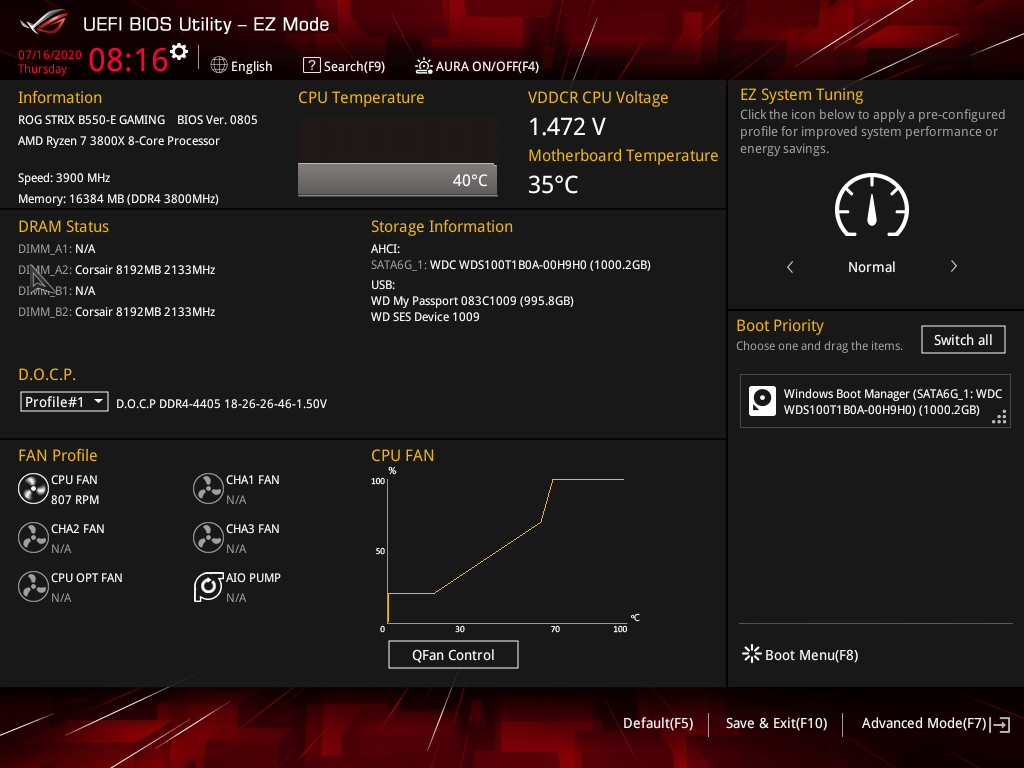The width and height of the screenshot is (1024, 768).
Task: Switch to Advanced Mode(F7)
Action: click(924, 723)
